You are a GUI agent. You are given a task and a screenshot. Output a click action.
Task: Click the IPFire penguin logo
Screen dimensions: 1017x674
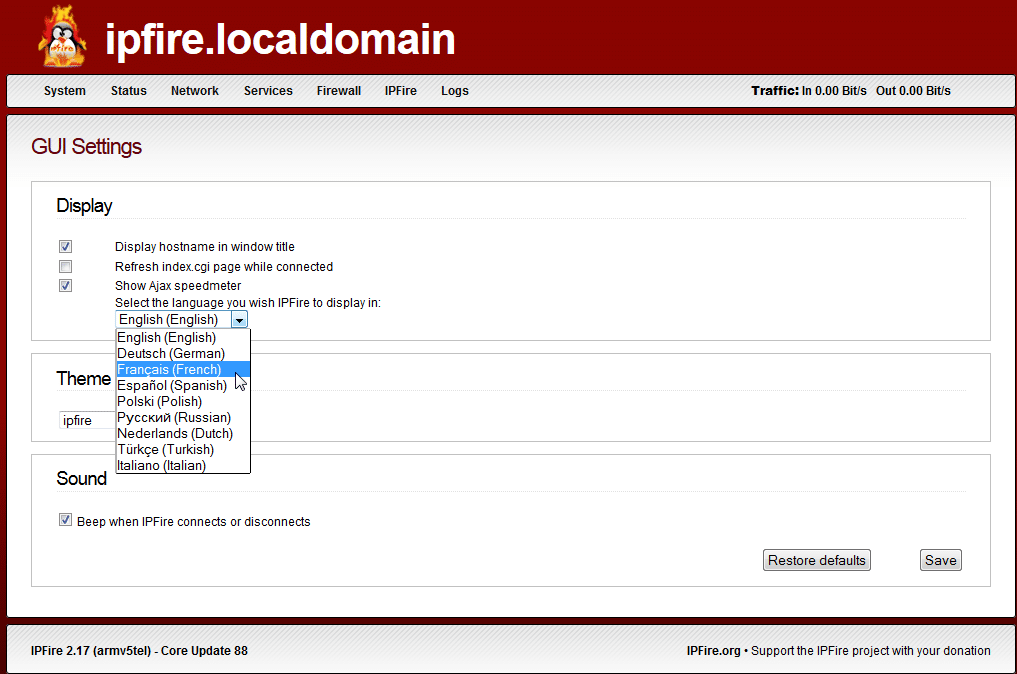tap(62, 38)
